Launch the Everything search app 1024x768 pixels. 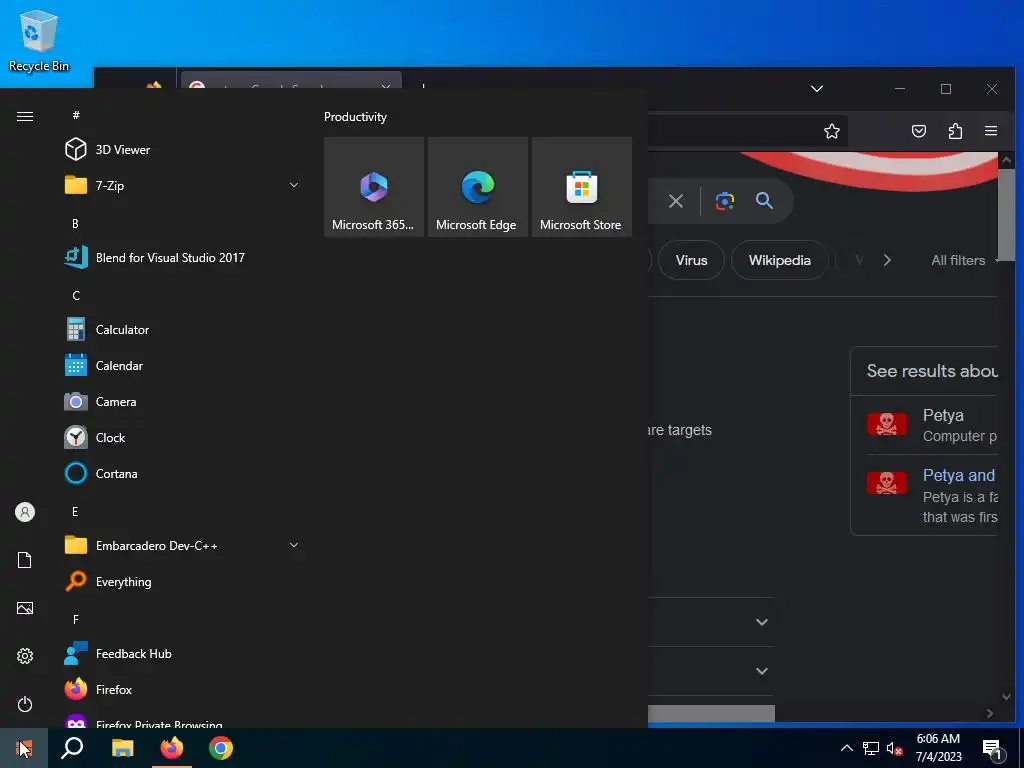point(183,581)
